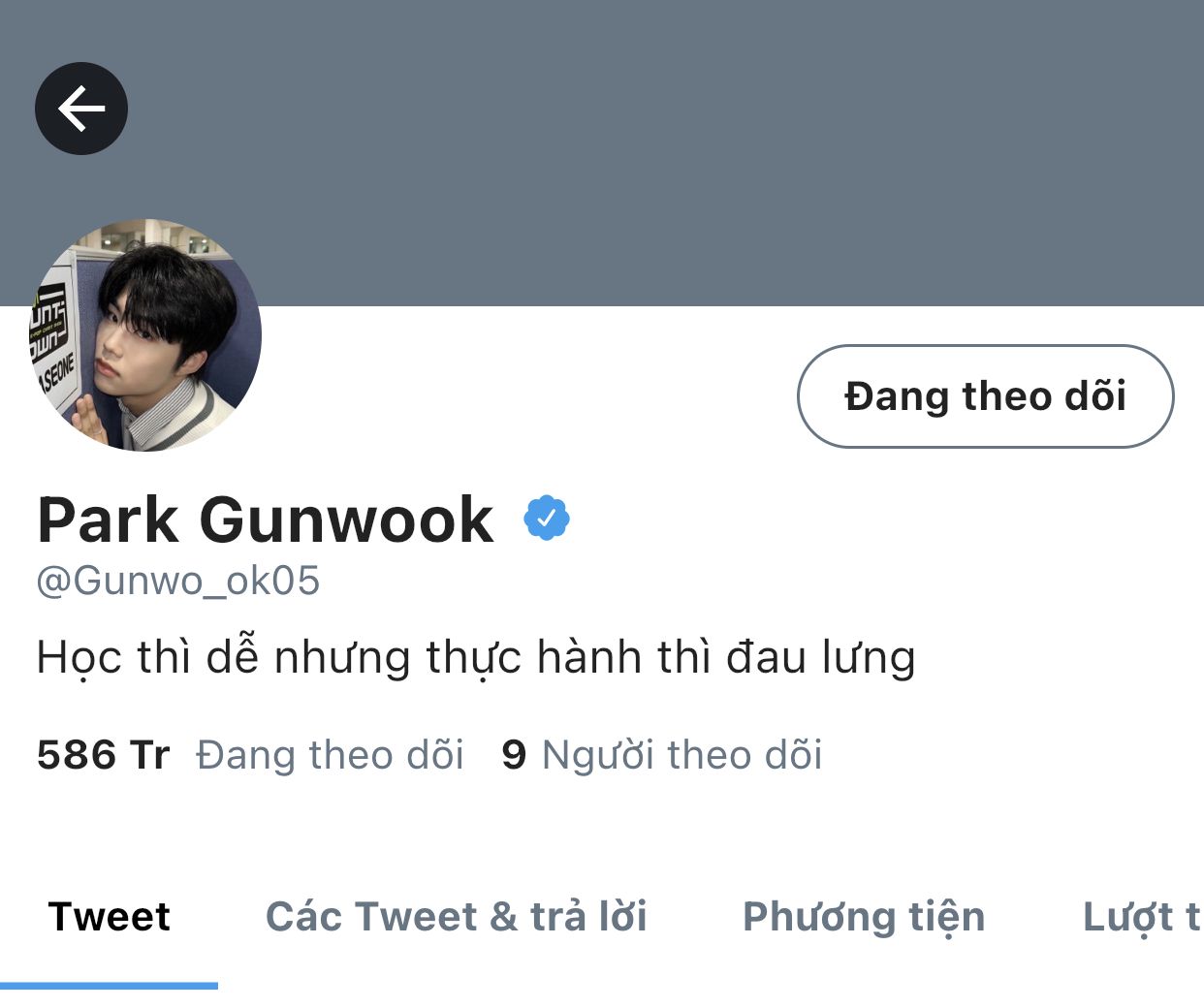Image resolution: width=1204 pixels, height=1008 pixels.
Task: Switch to 'Các Tweet & trả lời' tab
Action: [x=457, y=916]
